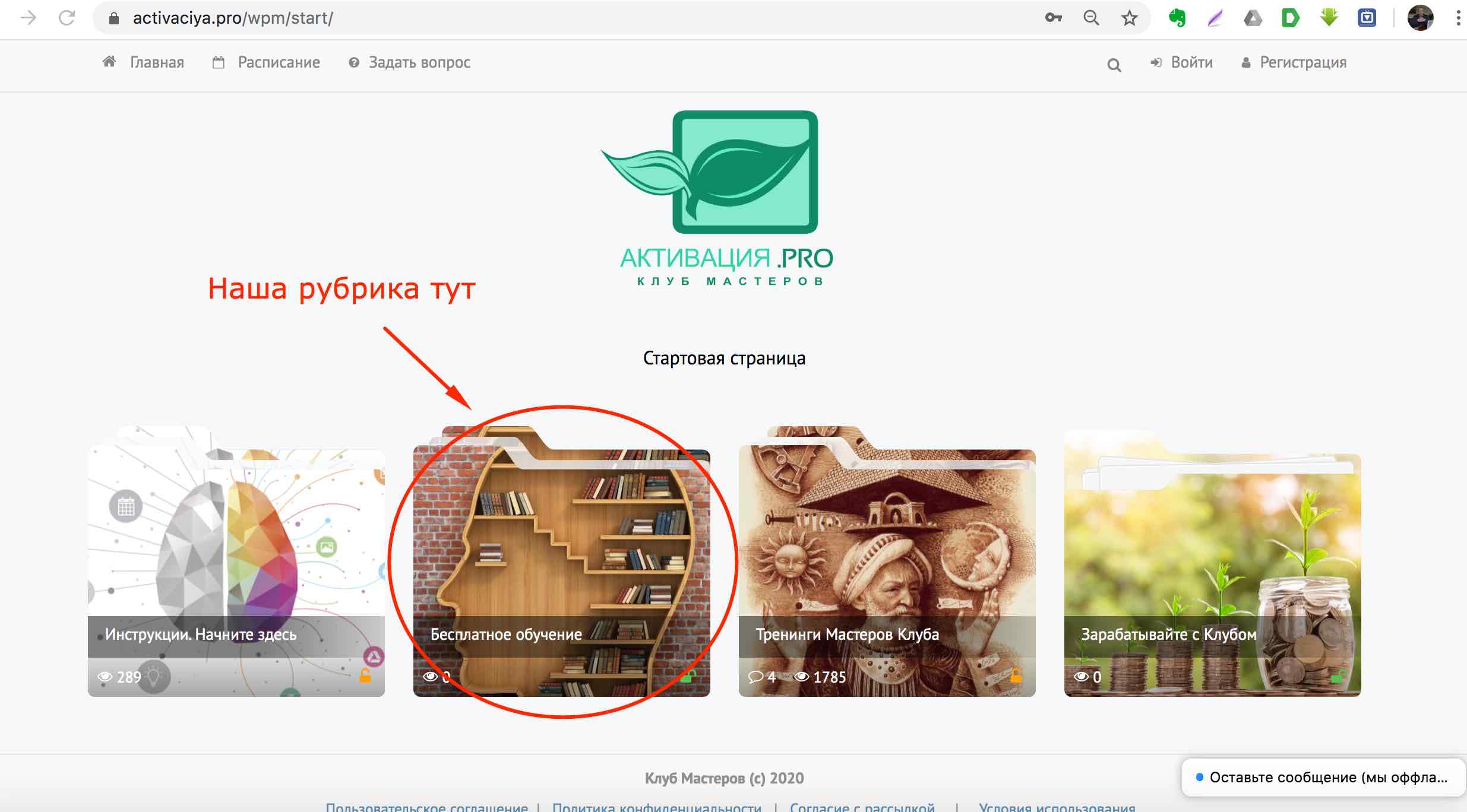The width and height of the screenshot is (1467, 812).
Task: Click the green D extension icon
Action: 1290,18
